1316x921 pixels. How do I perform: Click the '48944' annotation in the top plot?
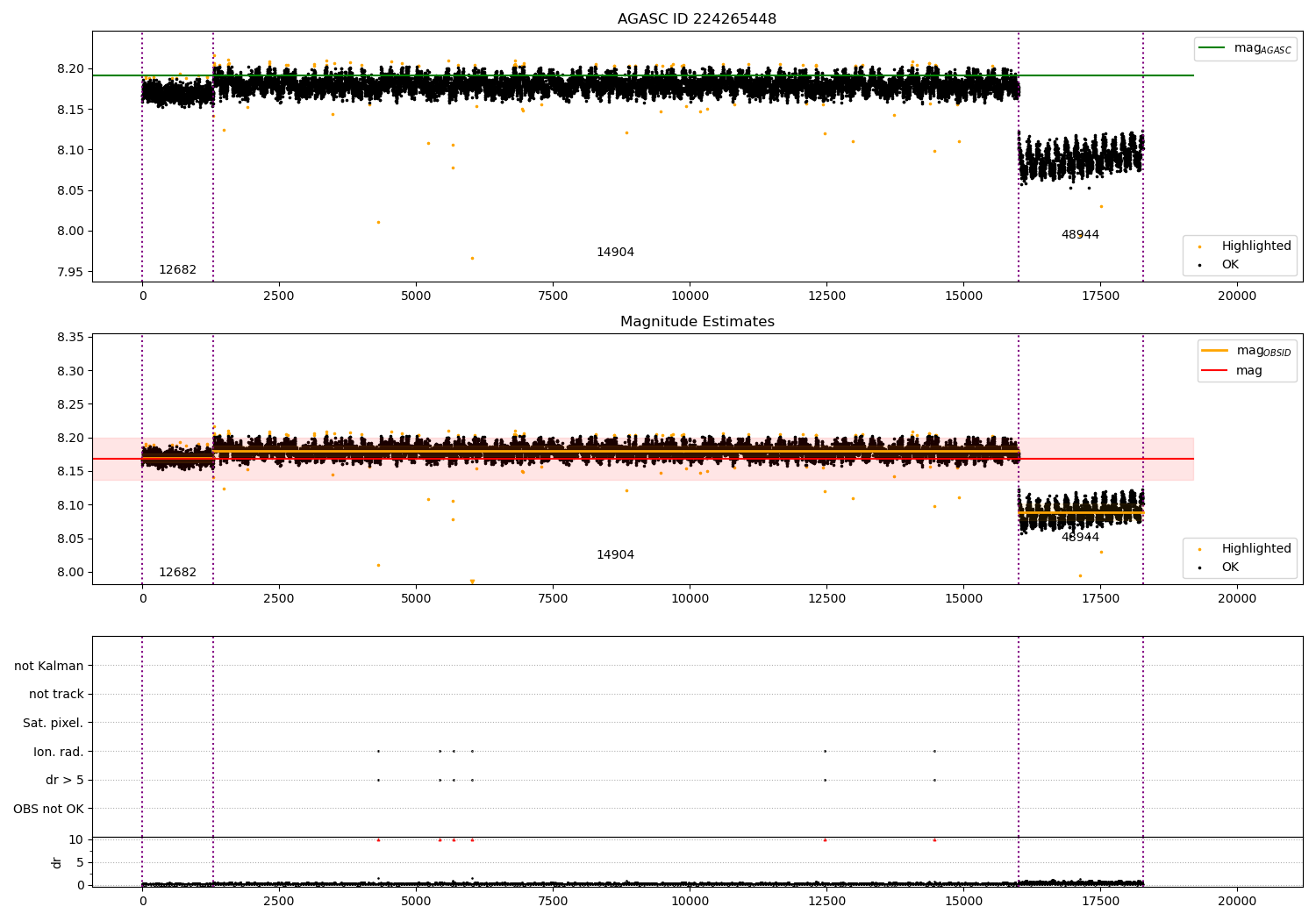tap(1080, 235)
